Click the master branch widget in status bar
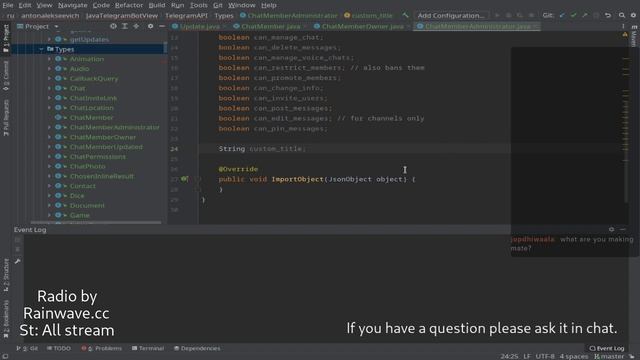The image size is (640, 360). [609, 356]
